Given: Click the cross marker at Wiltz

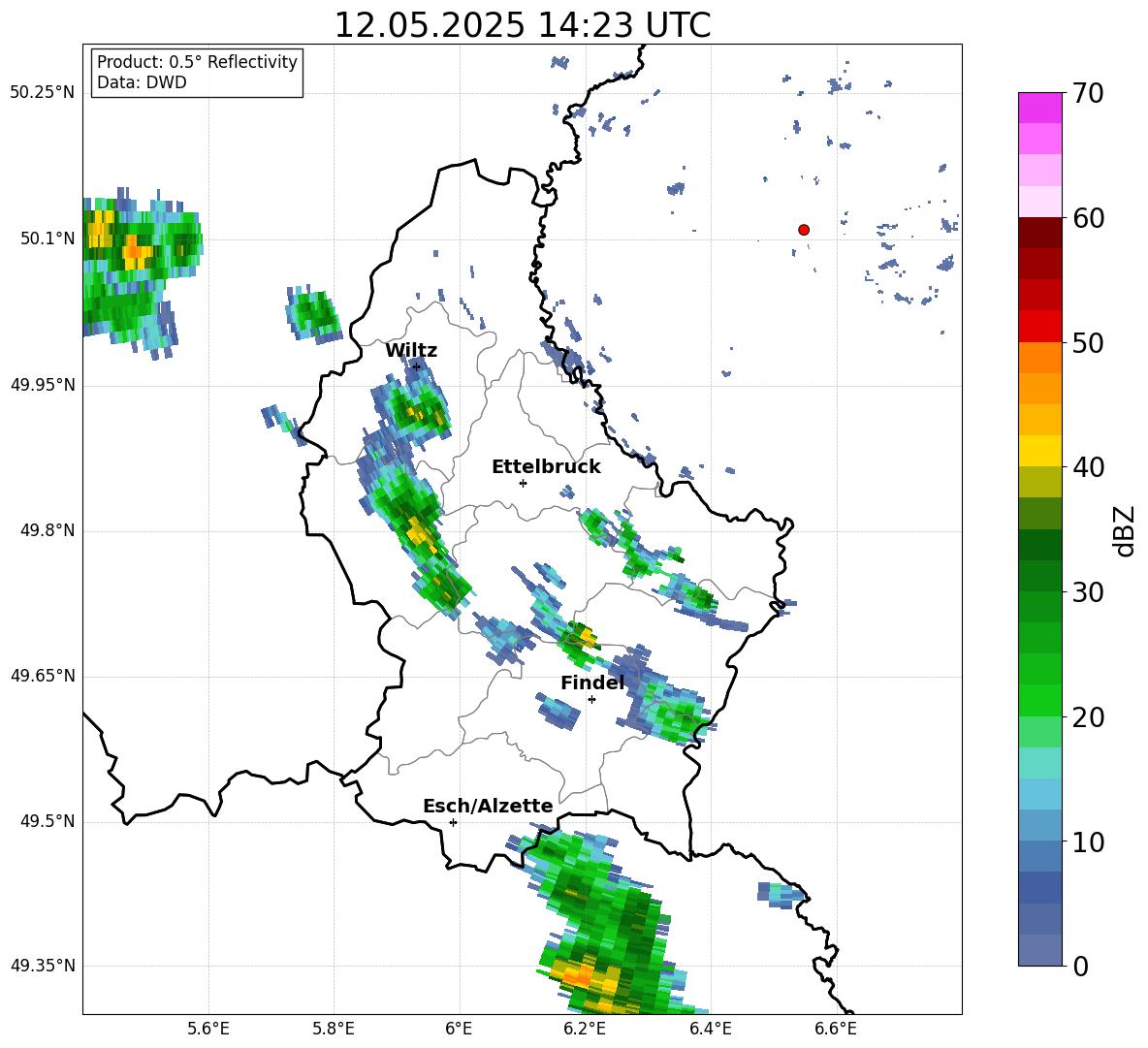Looking at the screenshot, I should pyautogui.click(x=417, y=366).
